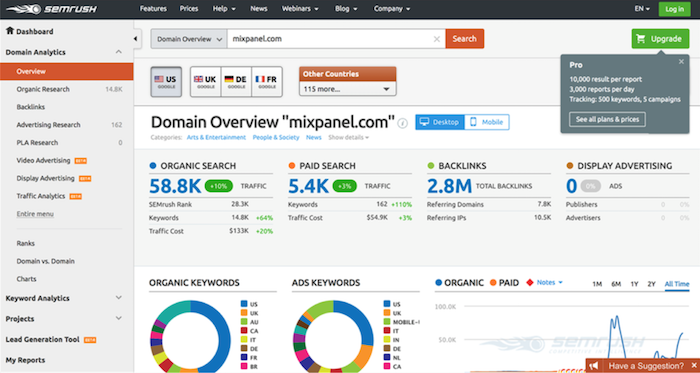Viewport: 700px width, 373px height.
Task: Select the All Time range
Action: click(x=677, y=284)
